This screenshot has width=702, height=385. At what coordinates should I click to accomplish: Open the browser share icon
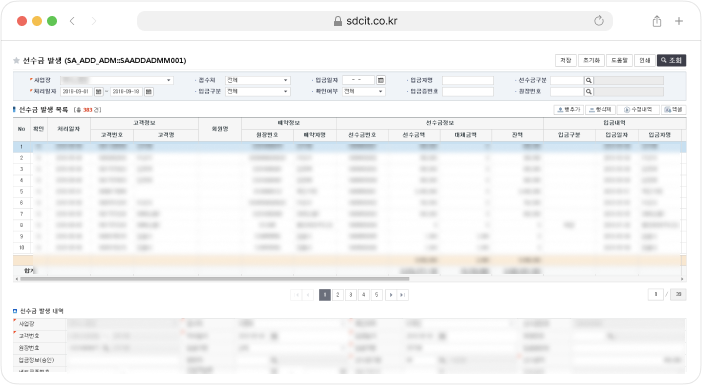coord(657,21)
